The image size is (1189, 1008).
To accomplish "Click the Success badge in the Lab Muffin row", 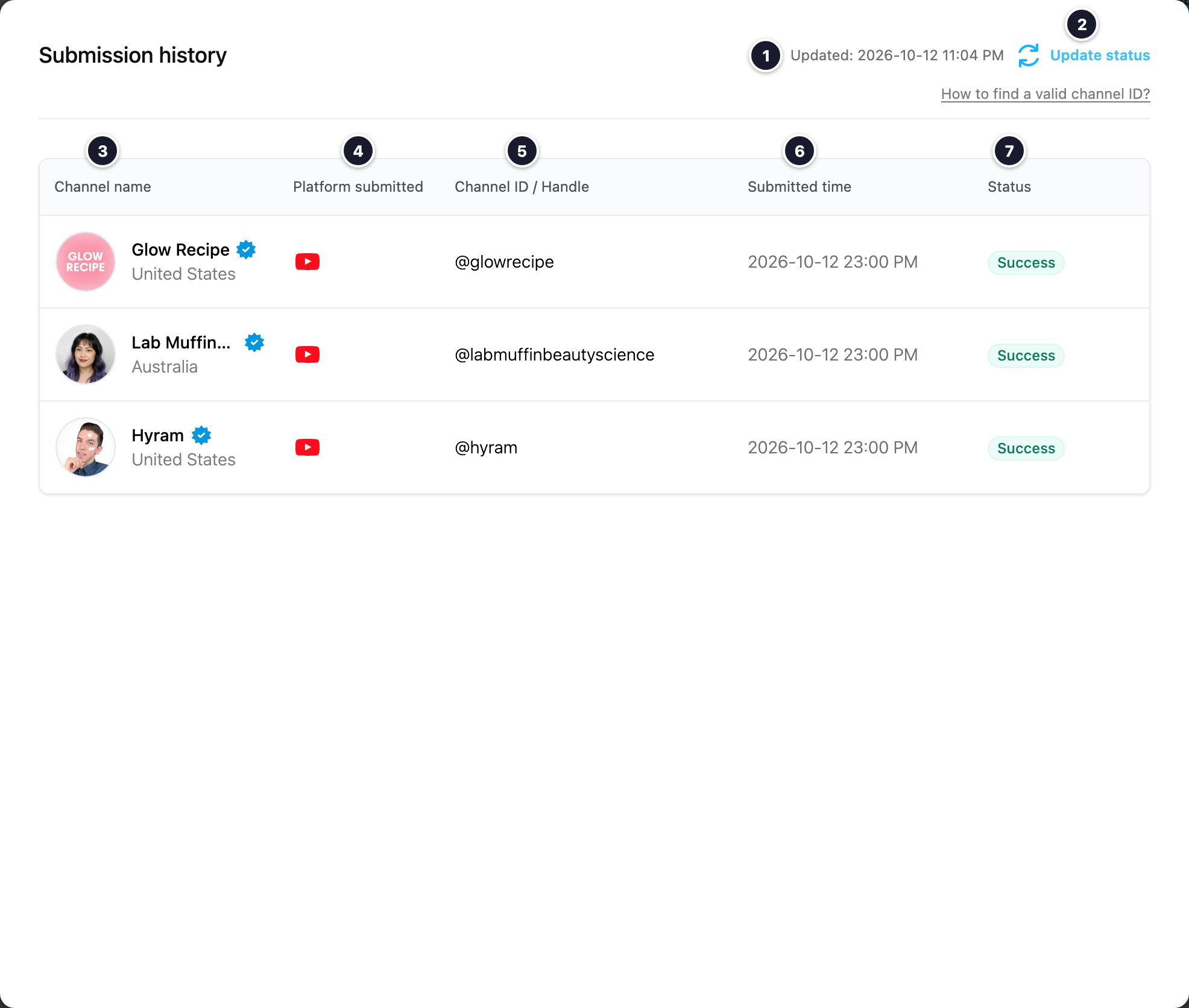I will coord(1026,356).
